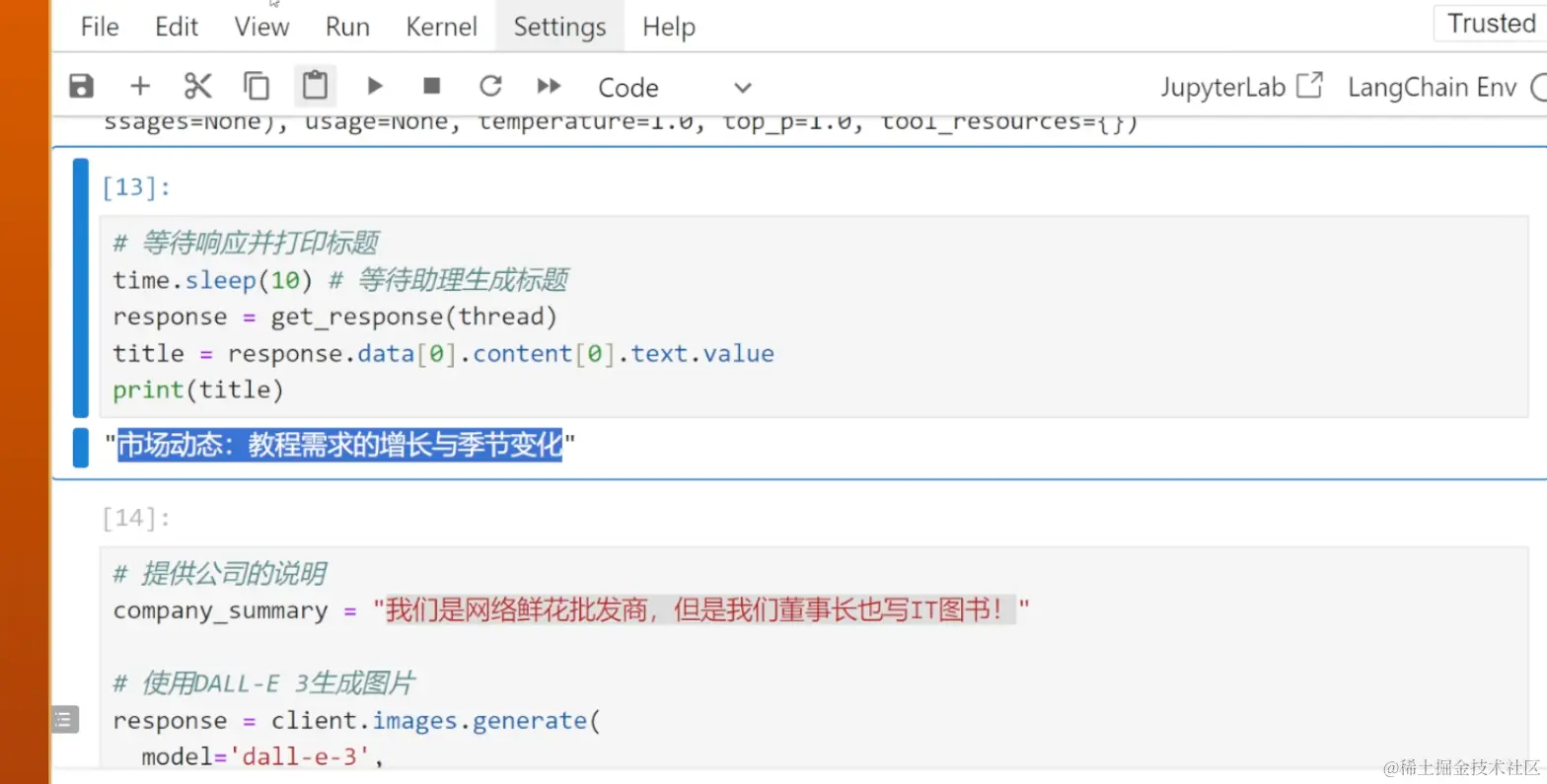Click the cell [14] prompt label
The width and height of the screenshot is (1547, 784).
(136, 518)
